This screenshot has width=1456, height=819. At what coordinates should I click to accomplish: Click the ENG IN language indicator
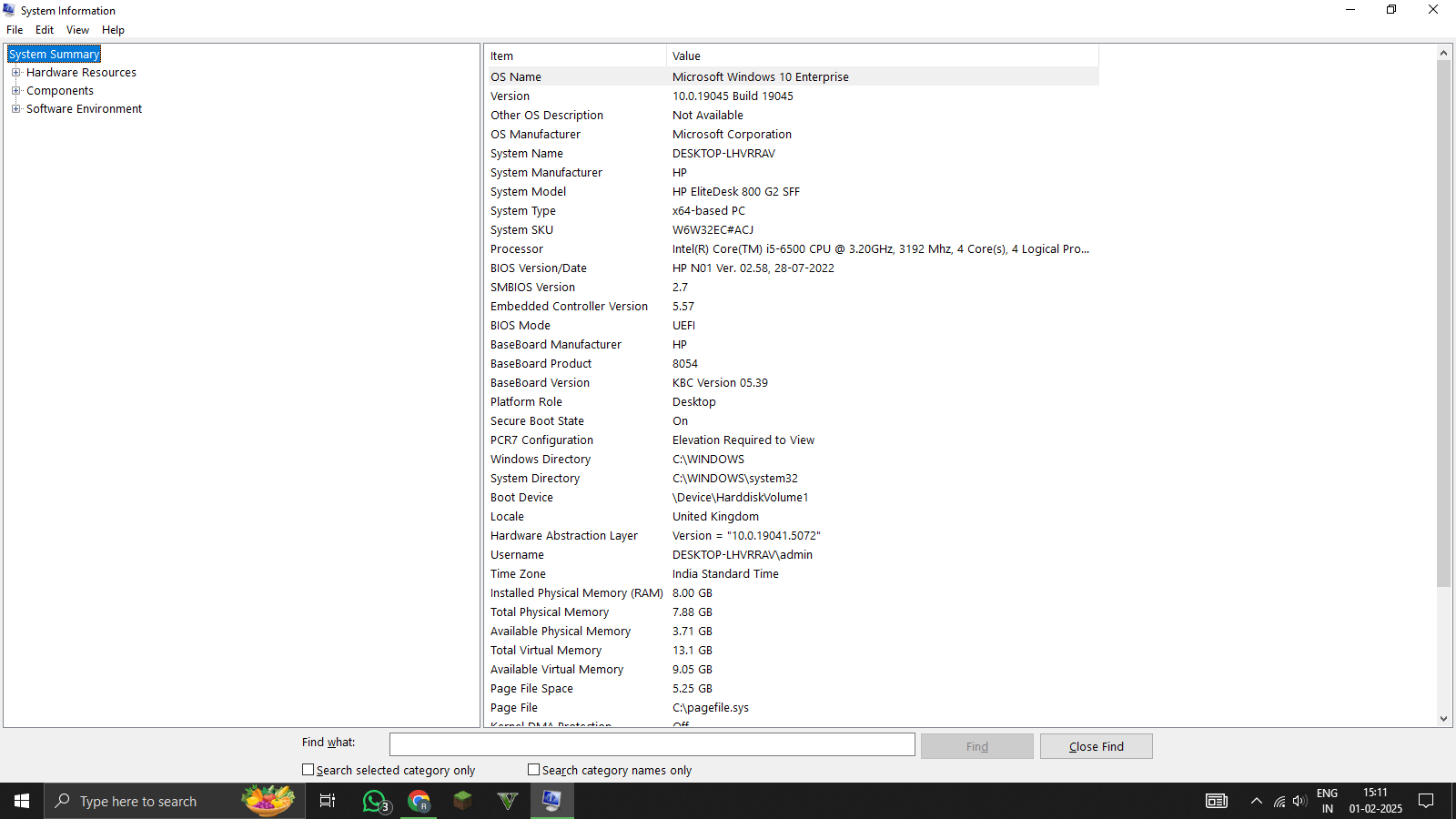(x=1328, y=801)
